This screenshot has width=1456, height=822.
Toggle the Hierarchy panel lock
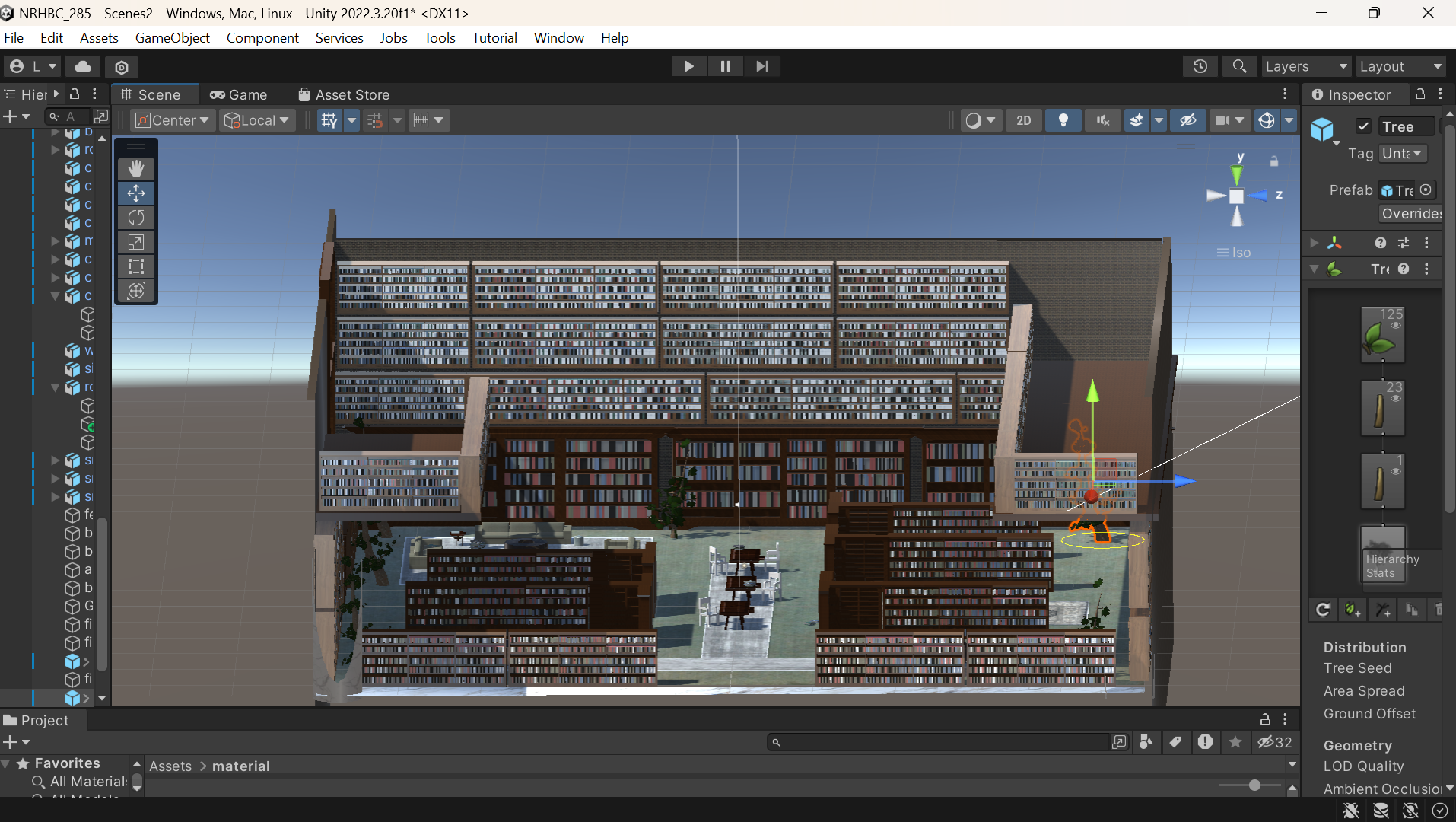pyautogui.click(x=75, y=94)
